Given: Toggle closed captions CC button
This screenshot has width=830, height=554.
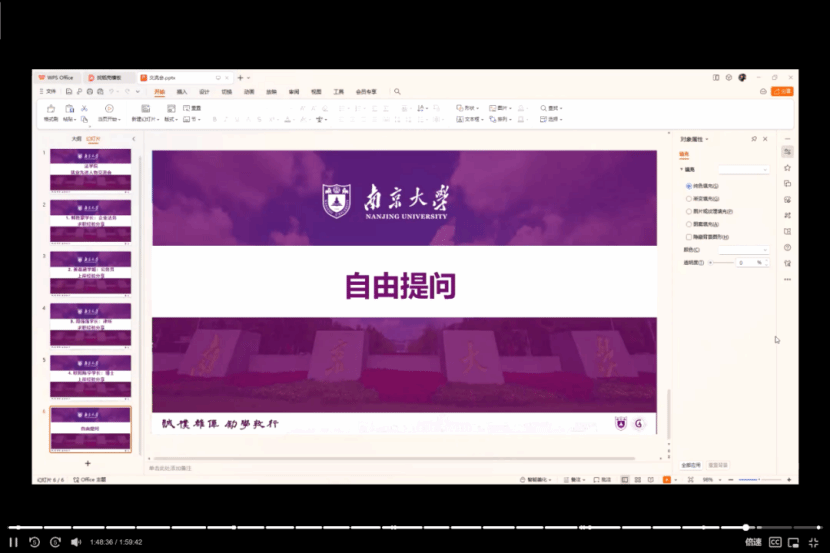Looking at the screenshot, I should tap(774, 542).
